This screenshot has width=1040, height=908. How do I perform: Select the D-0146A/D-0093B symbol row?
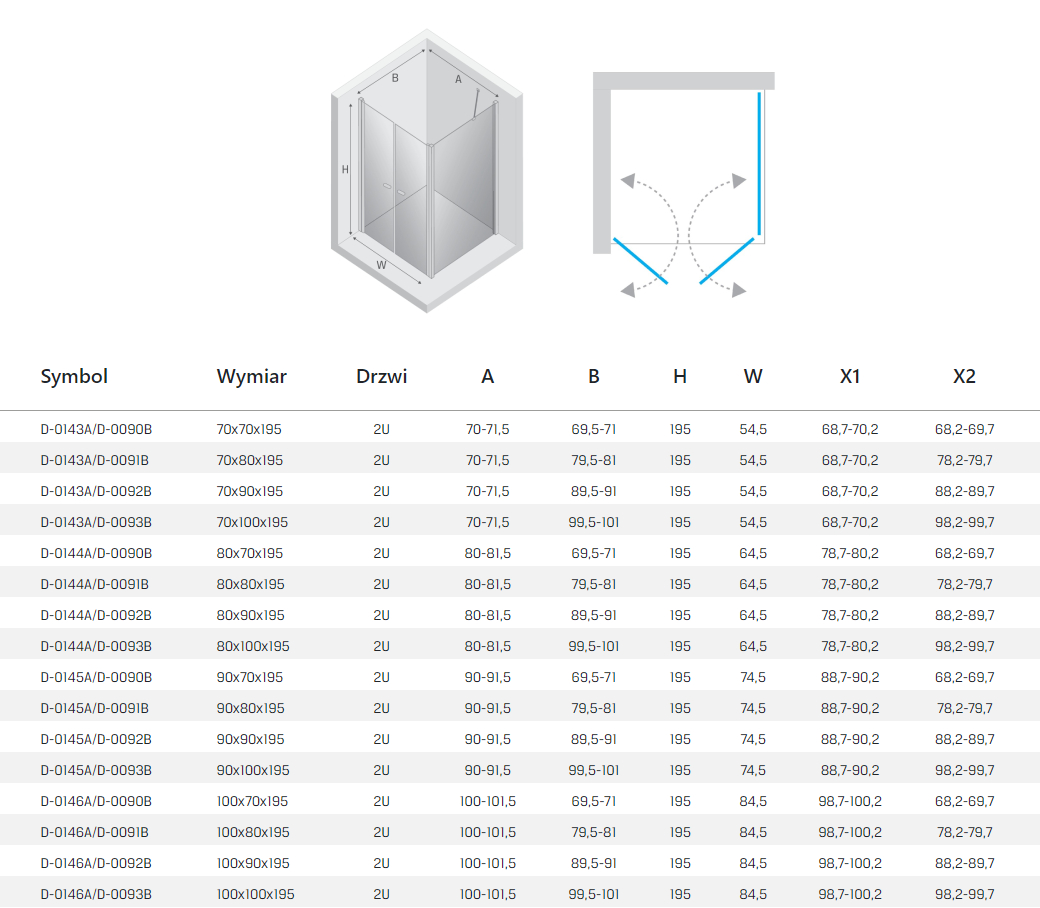point(96,894)
